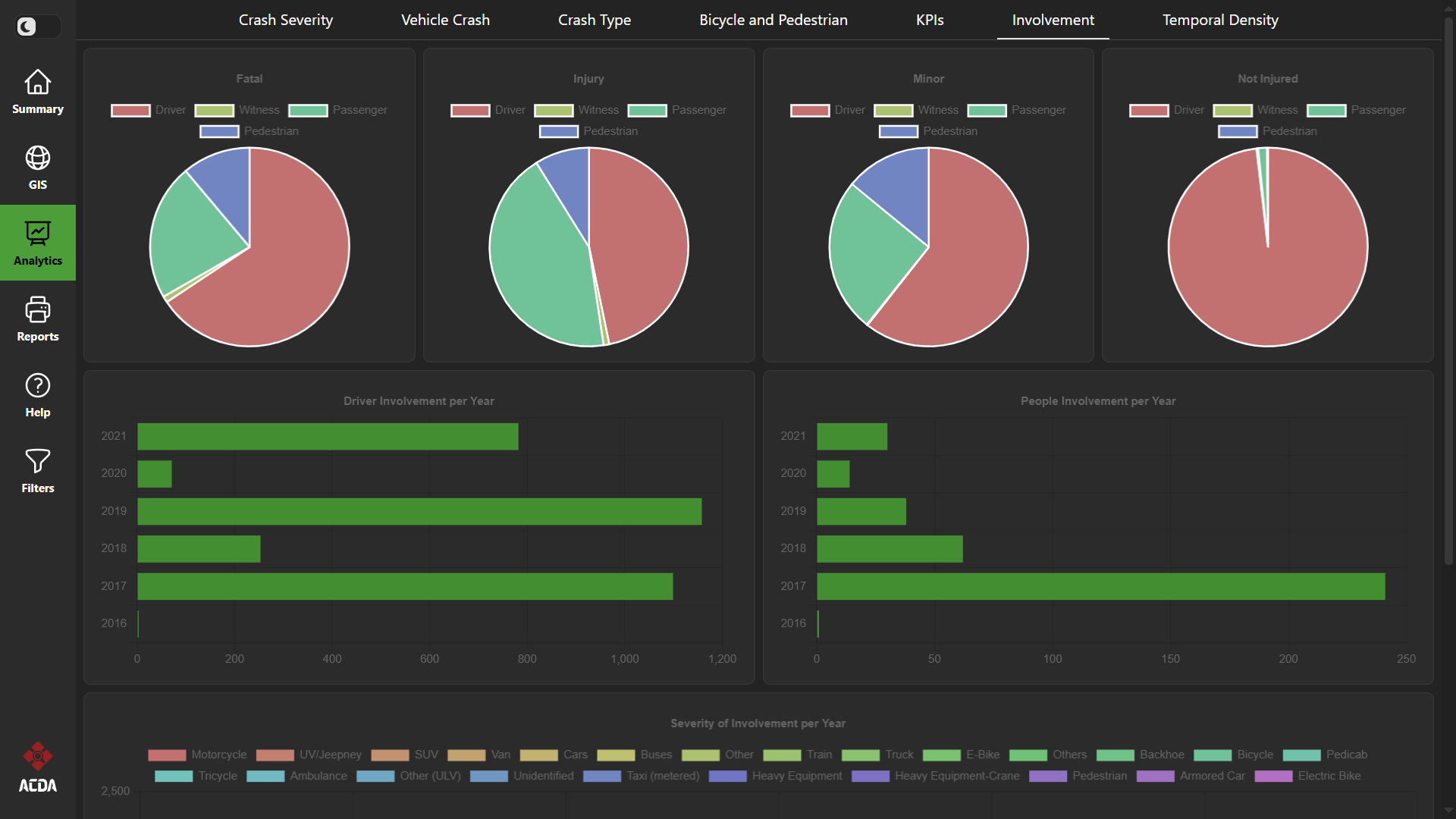
Task: Toggle Passenger legend in Minor chart
Action: coord(1017,110)
